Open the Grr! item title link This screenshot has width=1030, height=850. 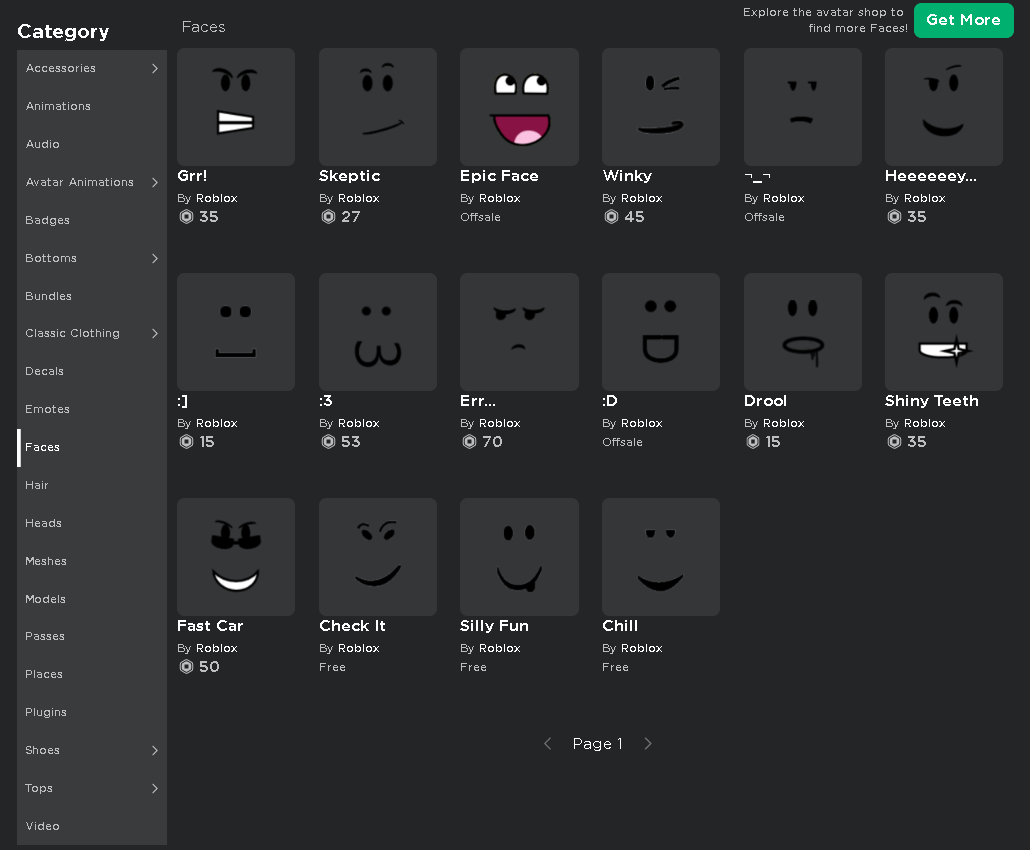[x=192, y=176]
